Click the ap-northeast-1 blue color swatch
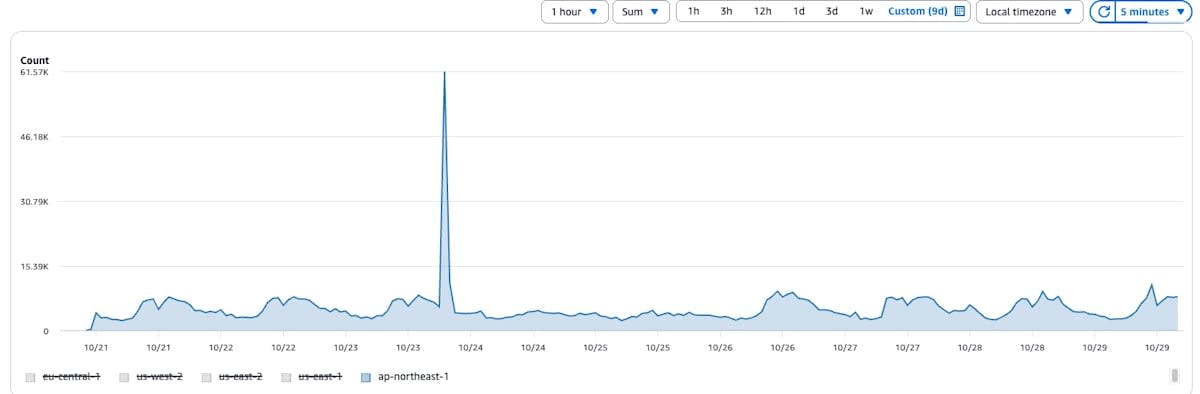 click(366, 377)
